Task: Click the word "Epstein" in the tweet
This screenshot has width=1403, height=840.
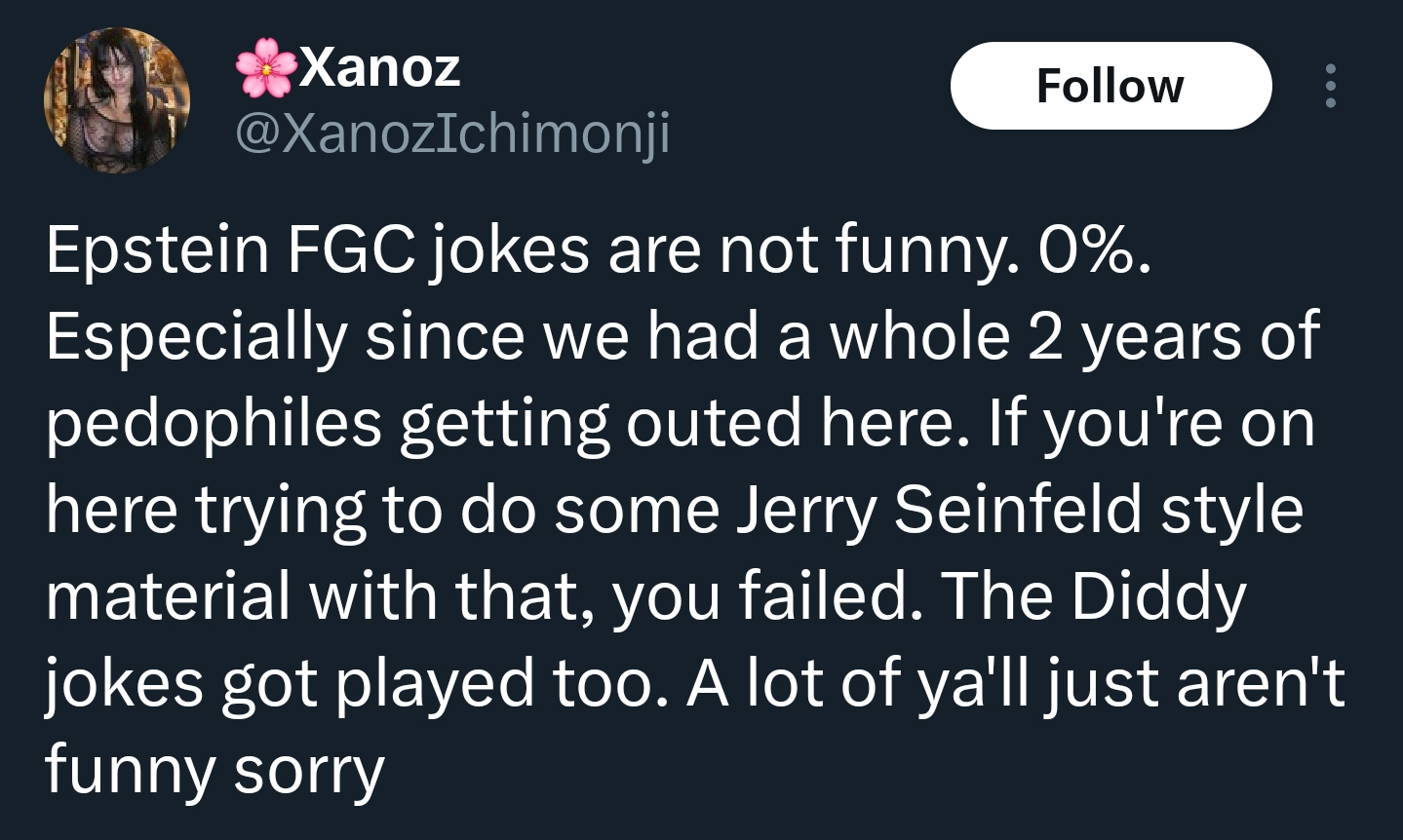Action: click(x=157, y=250)
